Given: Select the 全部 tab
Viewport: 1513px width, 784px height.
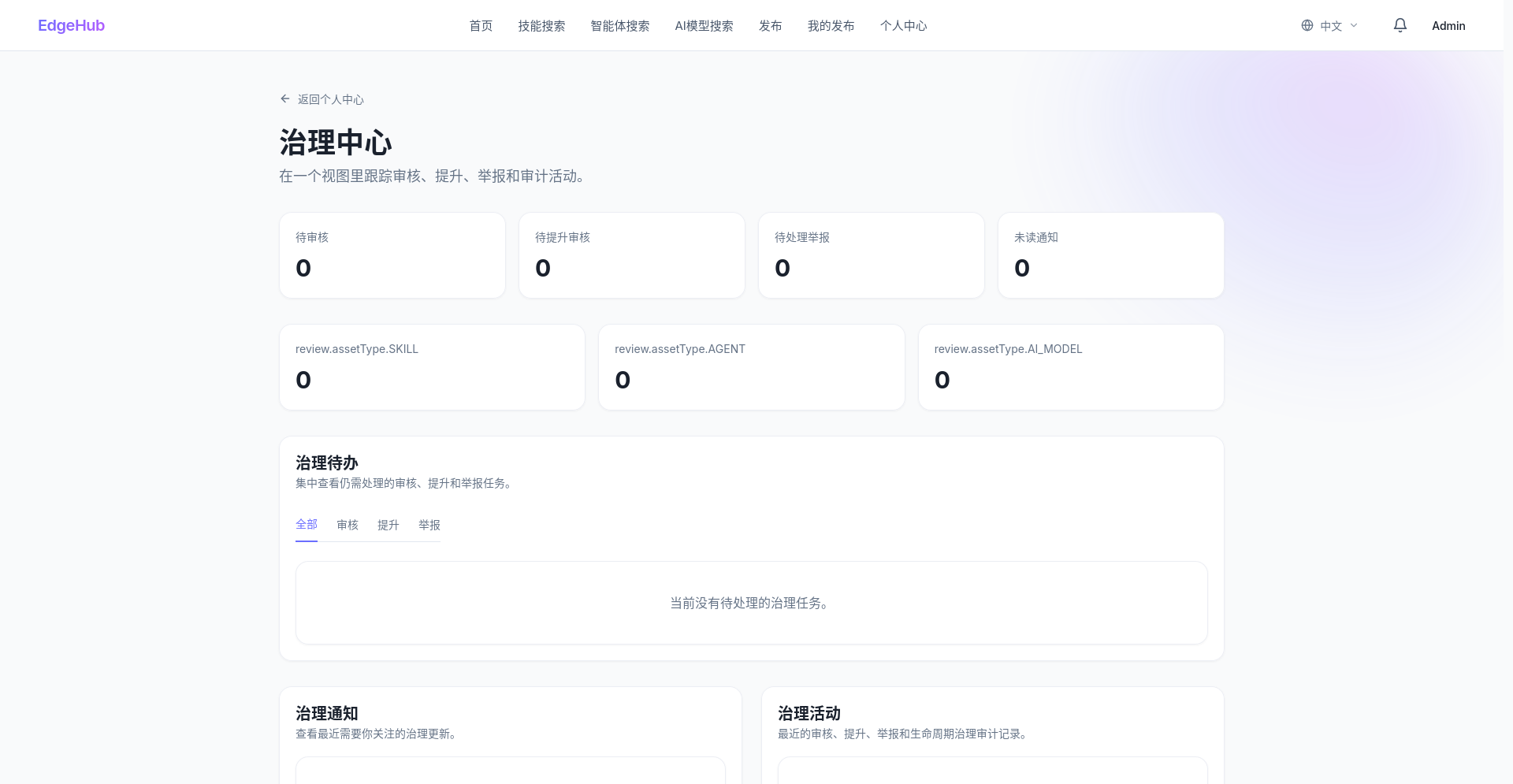Looking at the screenshot, I should click(x=307, y=525).
